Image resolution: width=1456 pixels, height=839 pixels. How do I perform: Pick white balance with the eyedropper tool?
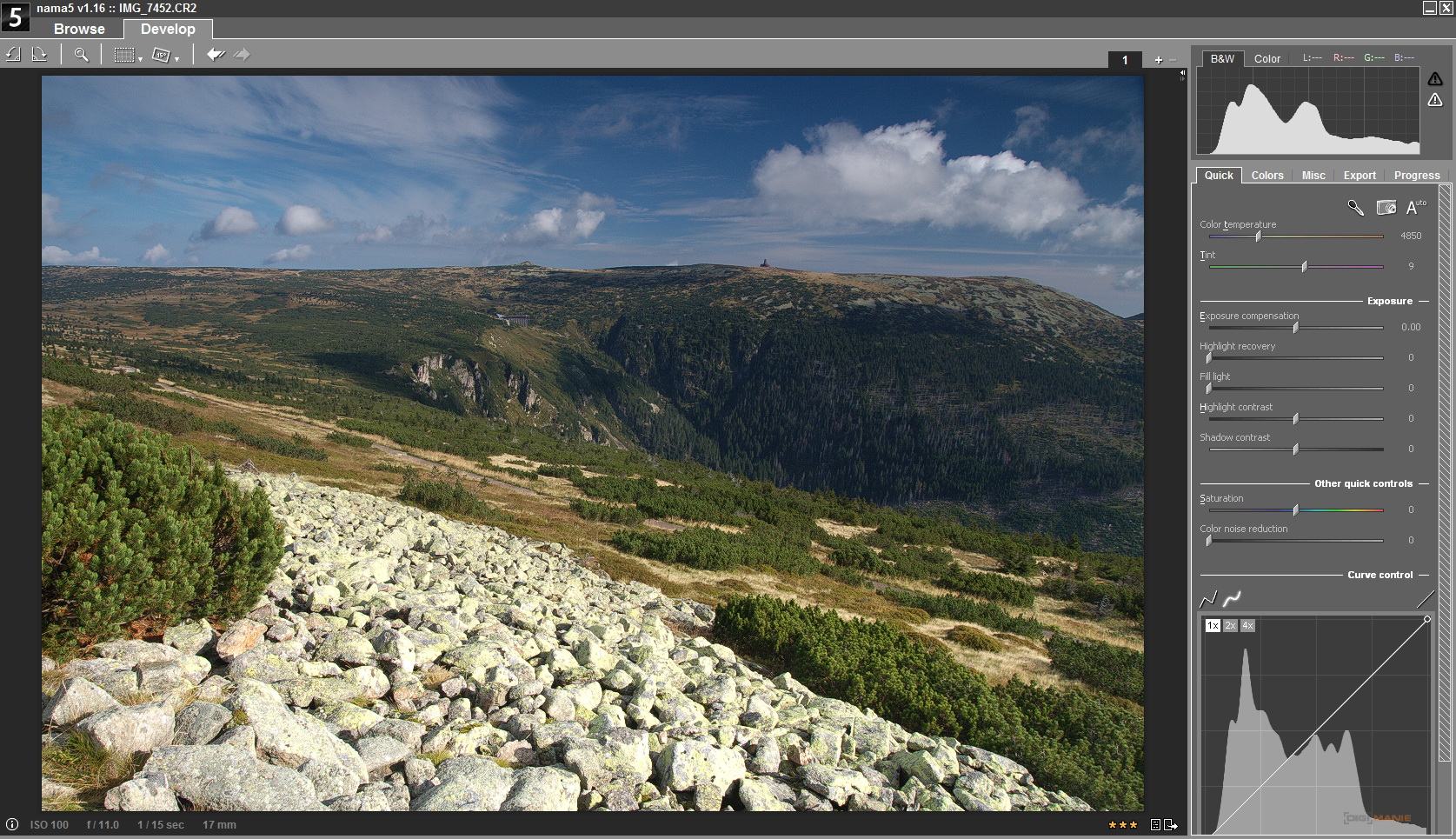click(x=1355, y=207)
